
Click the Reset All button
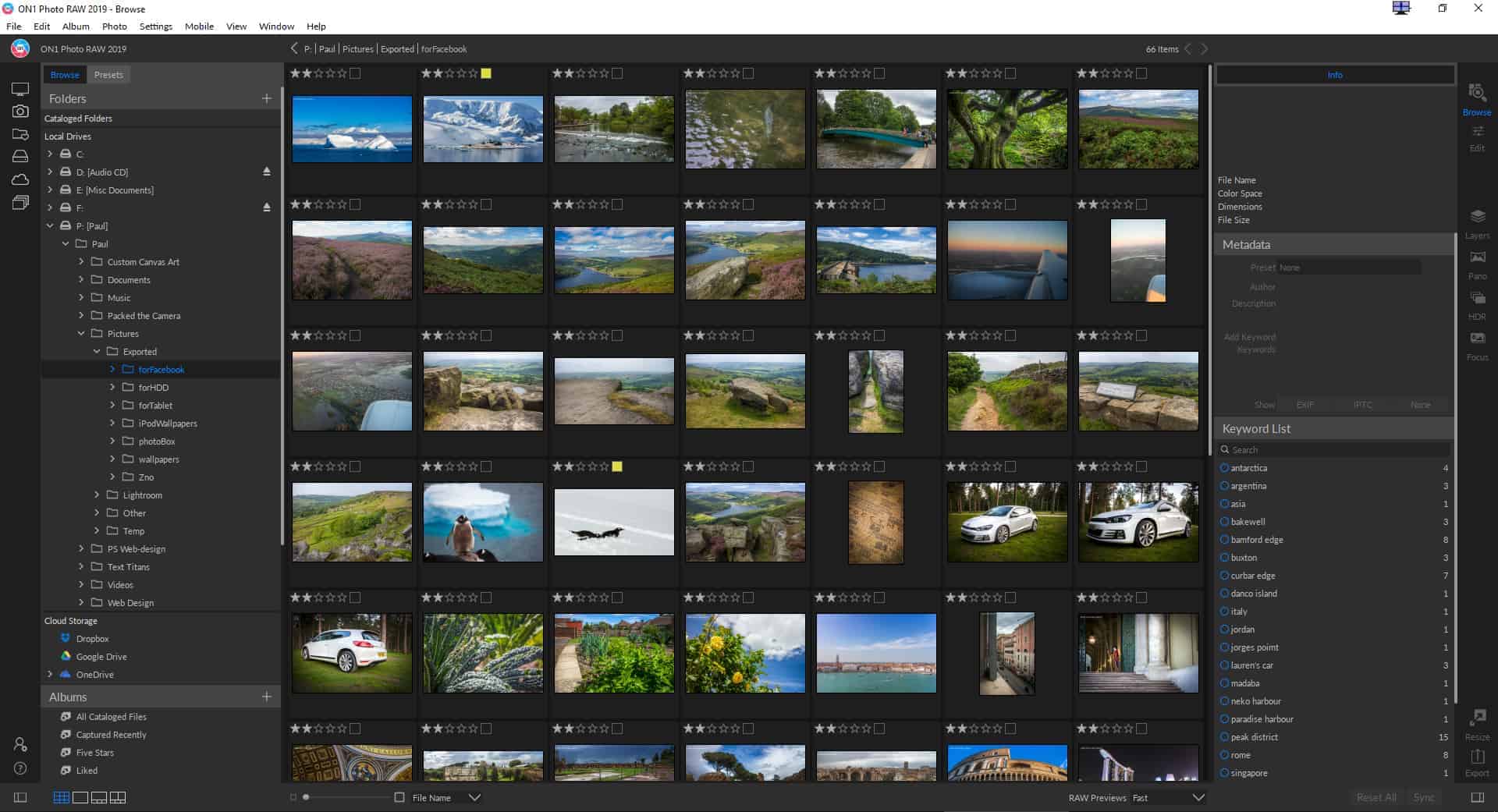[x=1376, y=797]
